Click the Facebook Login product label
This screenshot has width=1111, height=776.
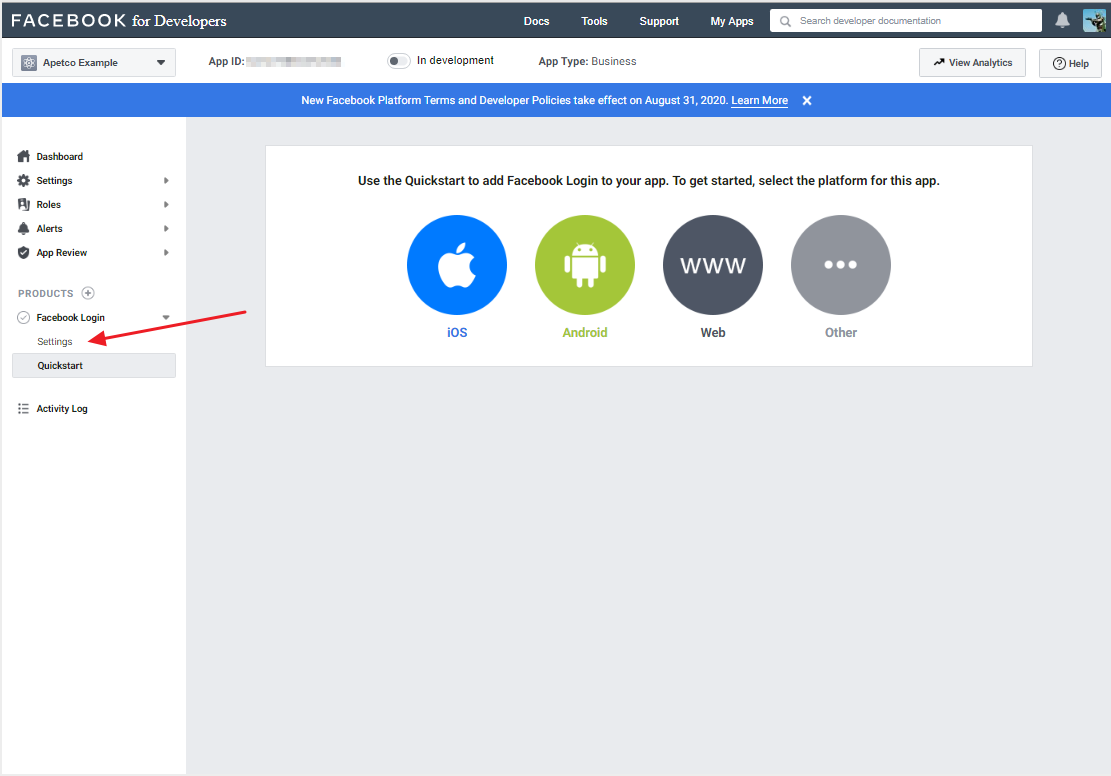pos(70,317)
